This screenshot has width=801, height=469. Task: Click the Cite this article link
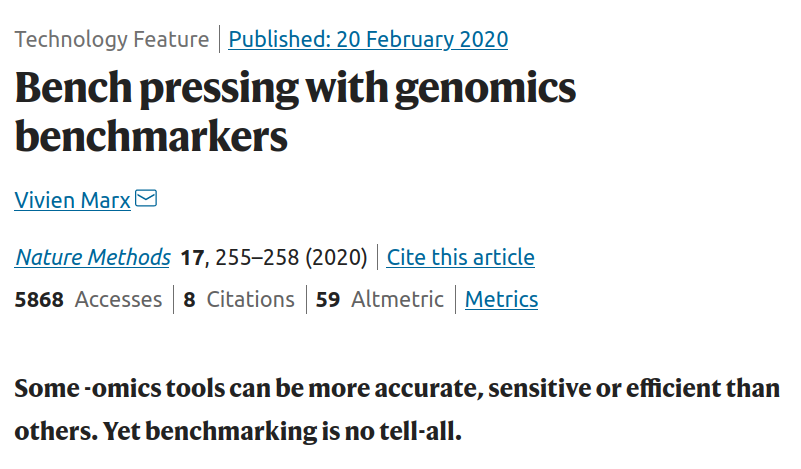[x=460, y=257]
